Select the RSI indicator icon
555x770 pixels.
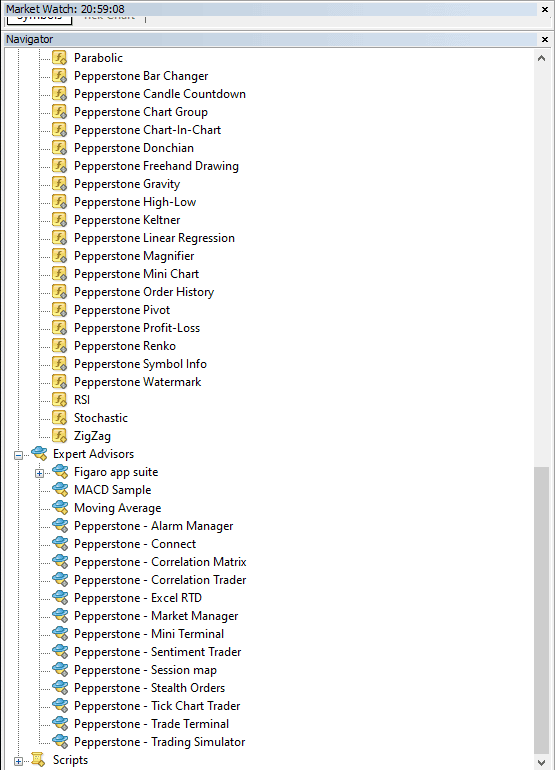pyautogui.click(x=59, y=400)
